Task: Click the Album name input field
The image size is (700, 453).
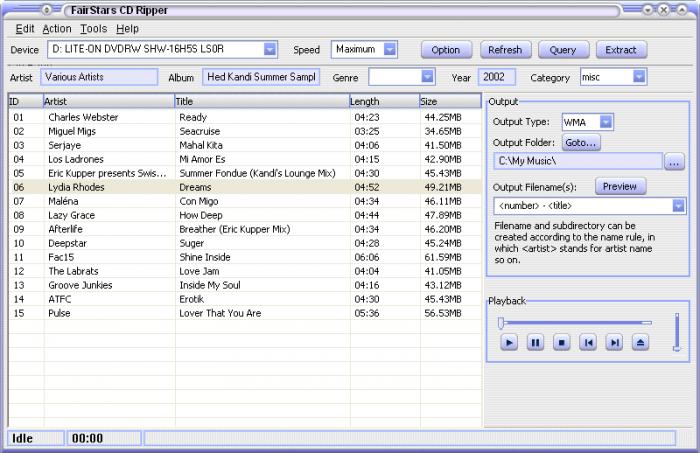Action: coord(261,77)
